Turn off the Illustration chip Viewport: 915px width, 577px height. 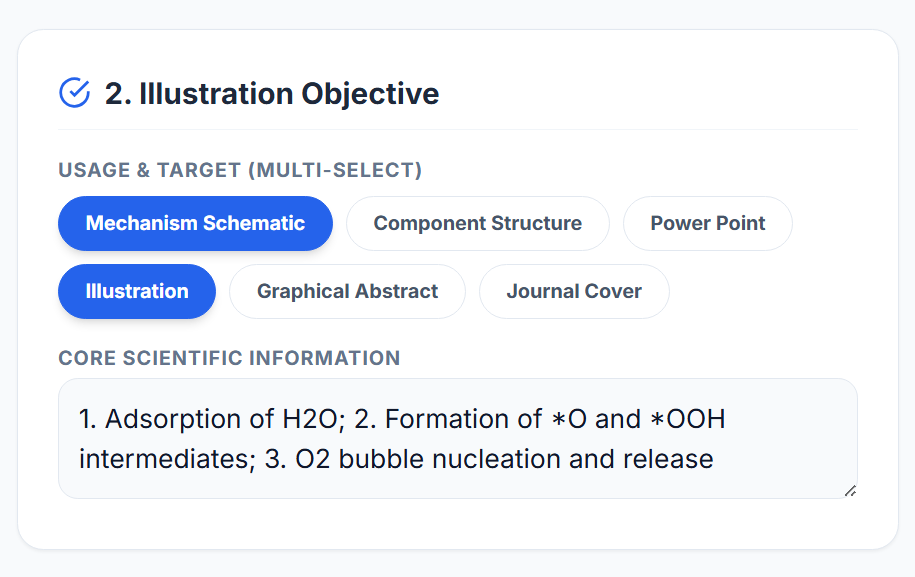click(x=137, y=291)
